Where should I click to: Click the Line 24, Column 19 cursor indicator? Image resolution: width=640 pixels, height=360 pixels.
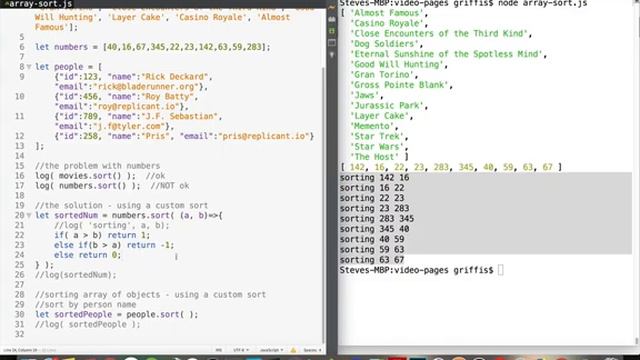20,350
